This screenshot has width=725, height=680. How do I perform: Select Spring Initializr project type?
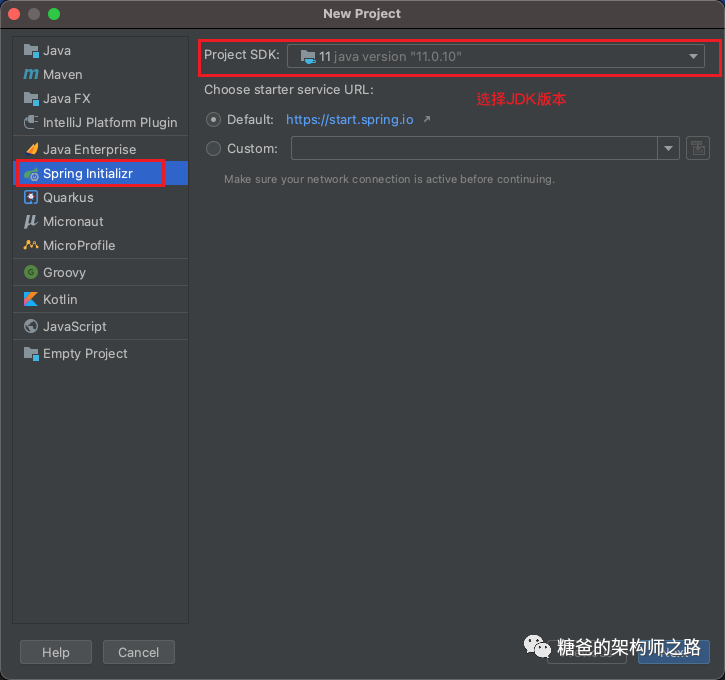(x=100, y=173)
